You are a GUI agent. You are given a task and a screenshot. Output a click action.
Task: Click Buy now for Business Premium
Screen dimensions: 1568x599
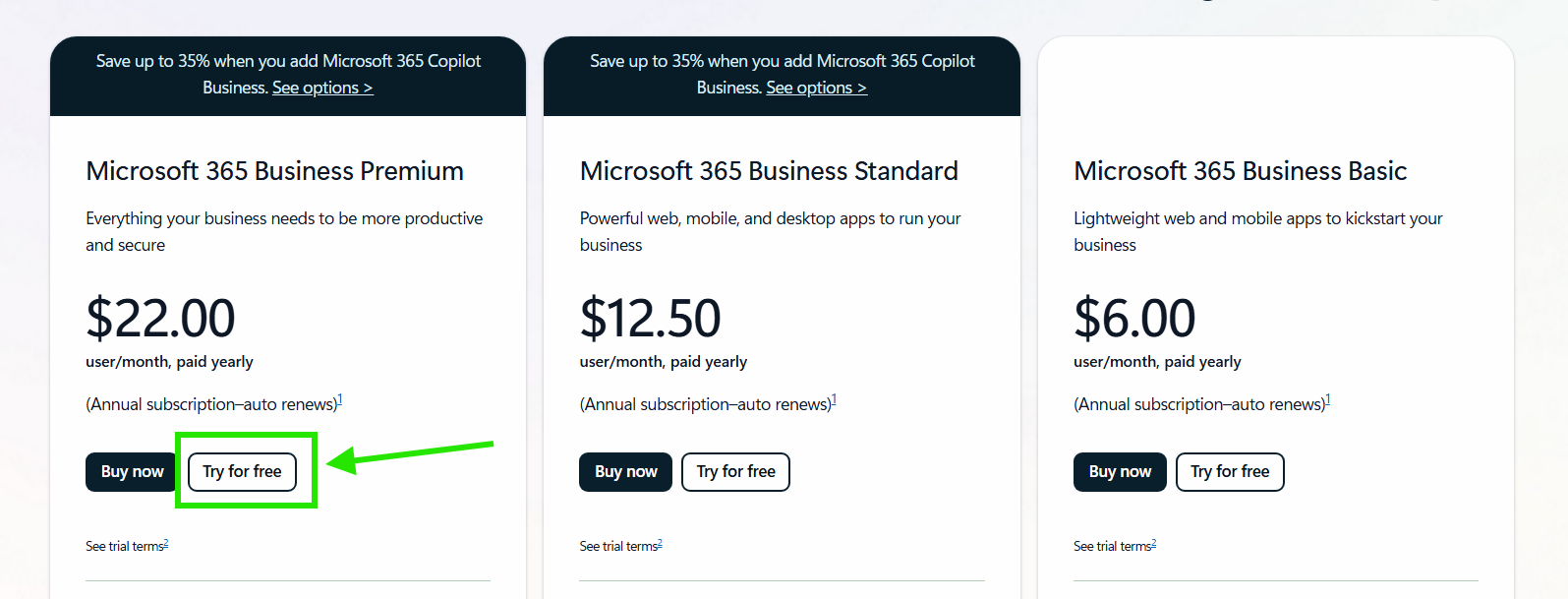(132, 472)
